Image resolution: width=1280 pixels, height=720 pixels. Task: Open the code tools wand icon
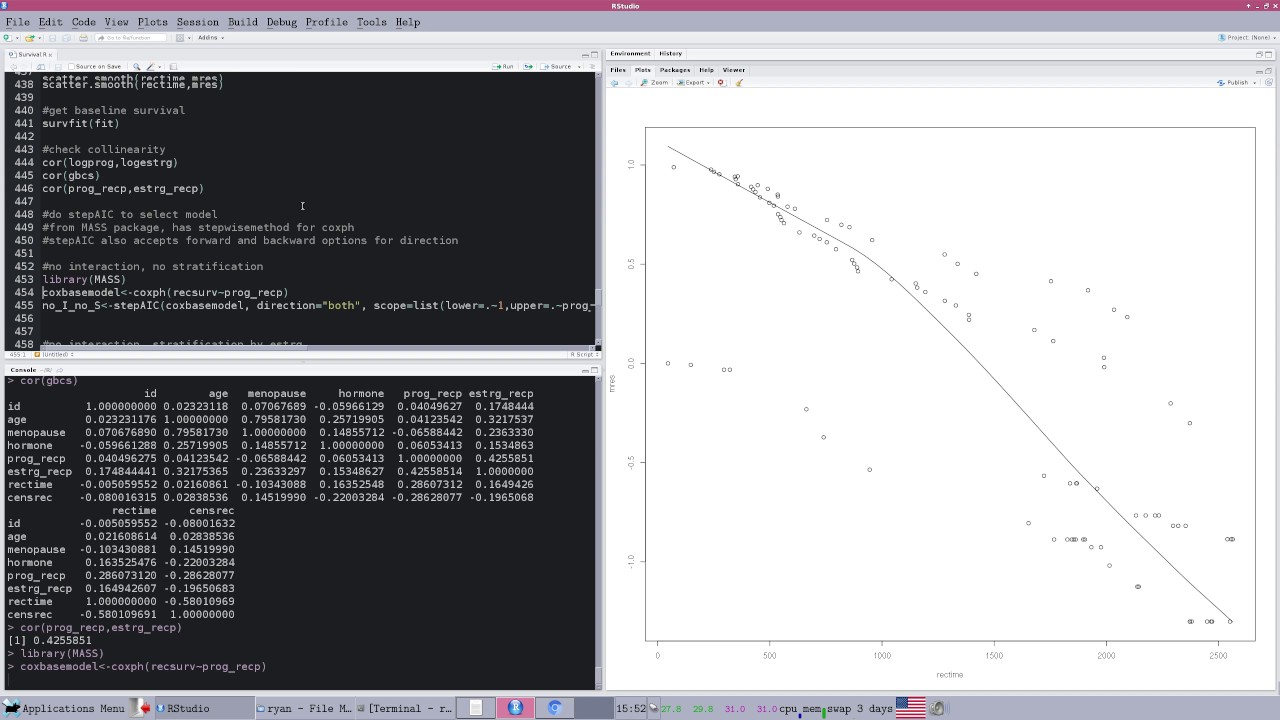(x=151, y=66)
